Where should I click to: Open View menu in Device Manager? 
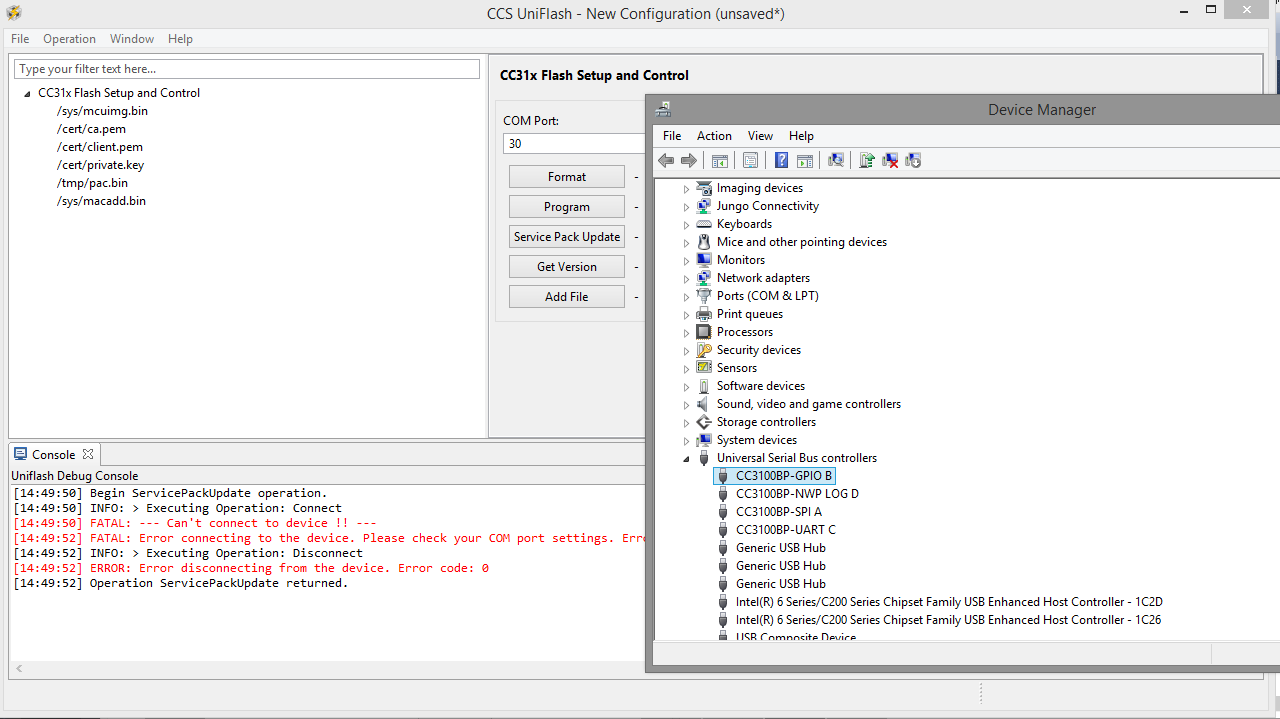point(760,136)
